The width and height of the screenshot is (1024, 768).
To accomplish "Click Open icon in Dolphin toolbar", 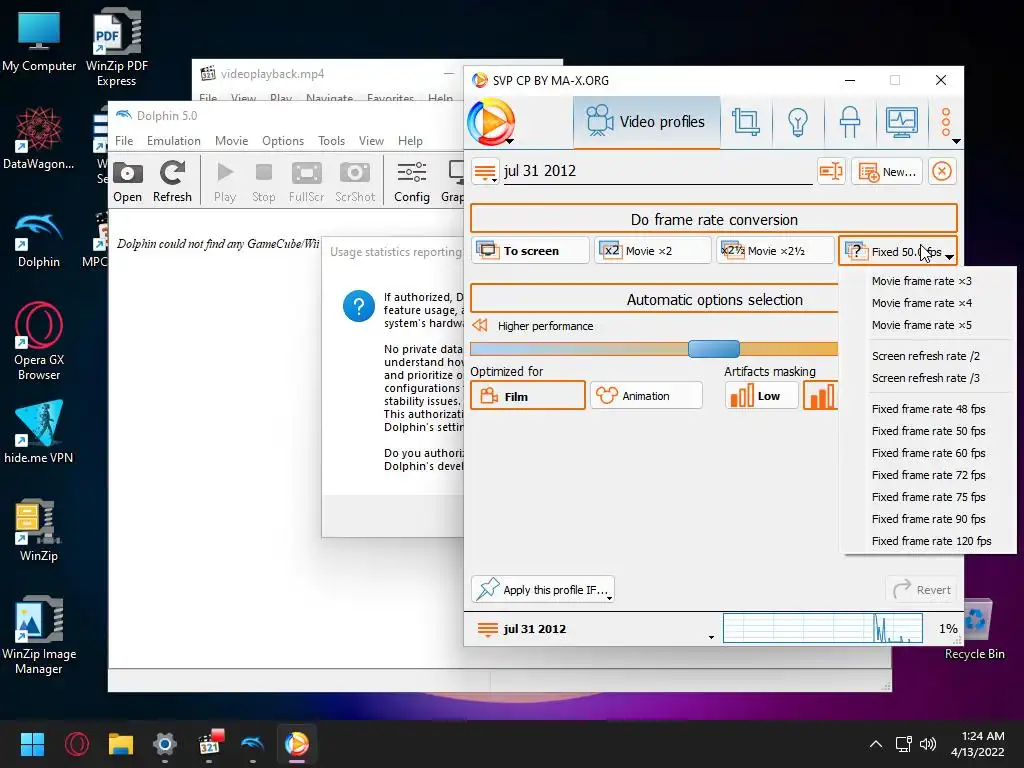I will [x=127, y=182].
